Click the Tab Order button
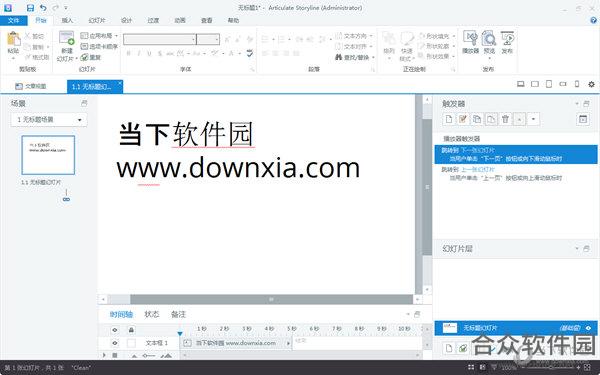The height and width of the screenshot is (375, 600). (100, 46)
